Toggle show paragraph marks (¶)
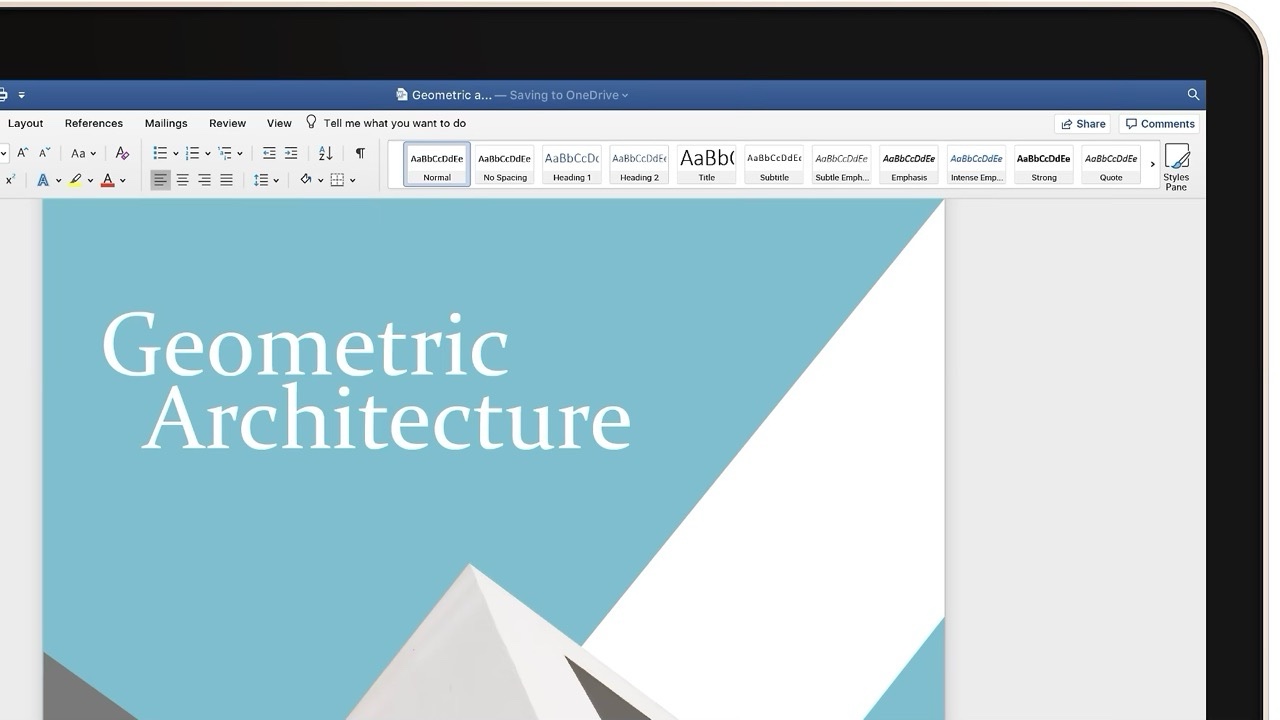Viewport: 1280px width, 720px height. click(x=360, y=153)
